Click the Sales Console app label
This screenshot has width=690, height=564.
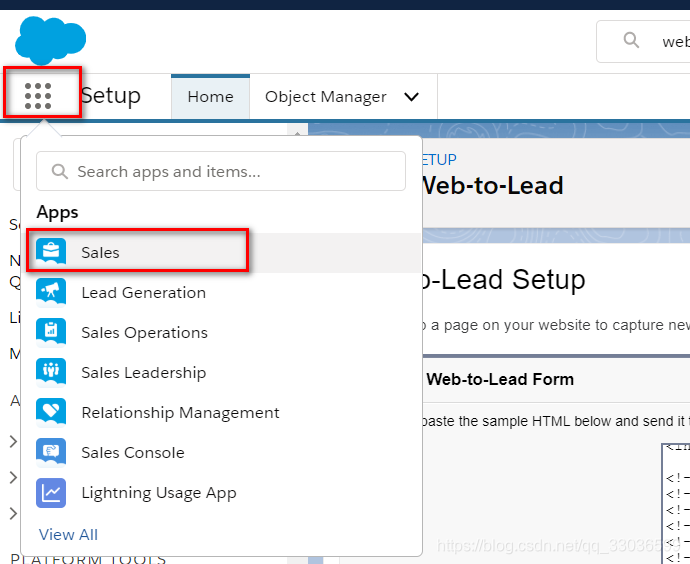click(133, 453)
